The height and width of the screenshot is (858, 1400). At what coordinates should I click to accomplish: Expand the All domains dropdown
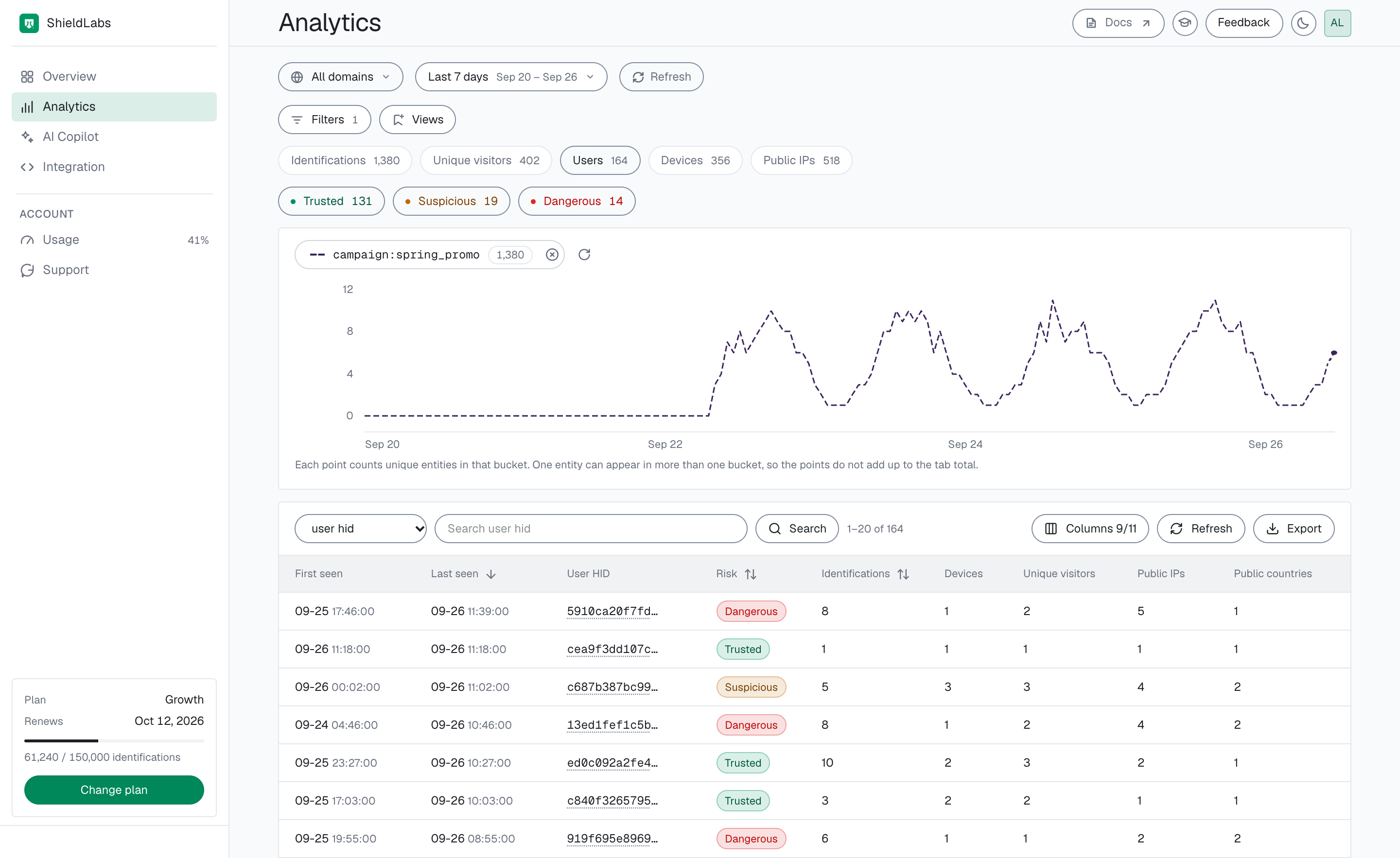[340, 77]
